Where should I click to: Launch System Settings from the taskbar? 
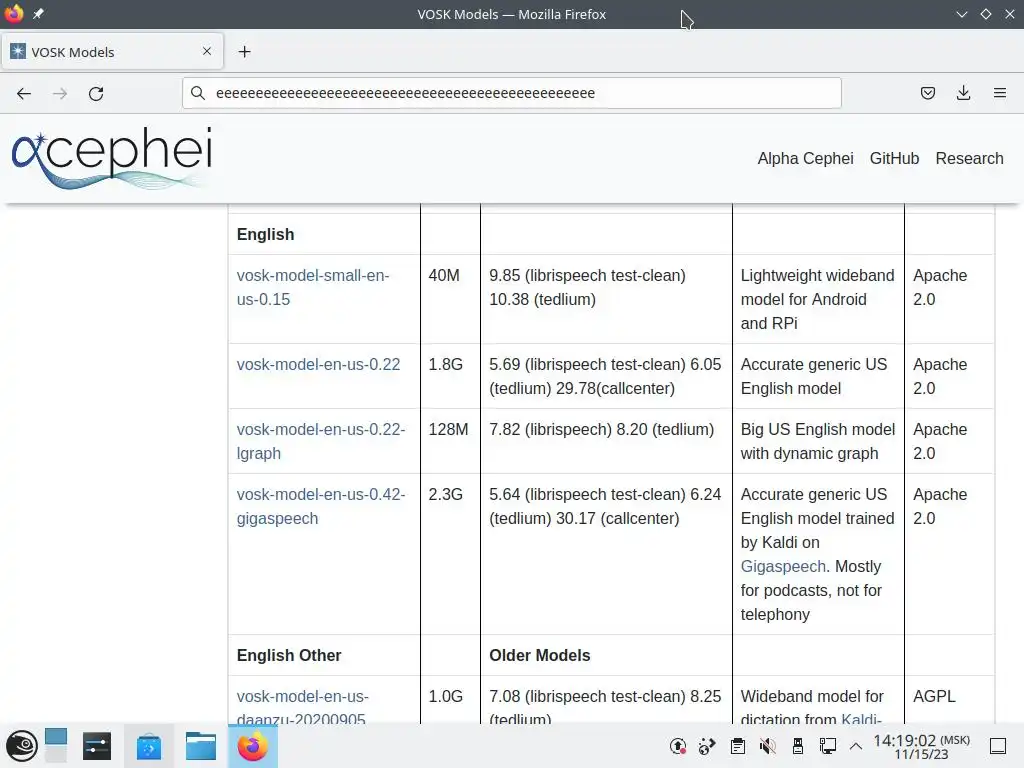(x=97, y=746)
